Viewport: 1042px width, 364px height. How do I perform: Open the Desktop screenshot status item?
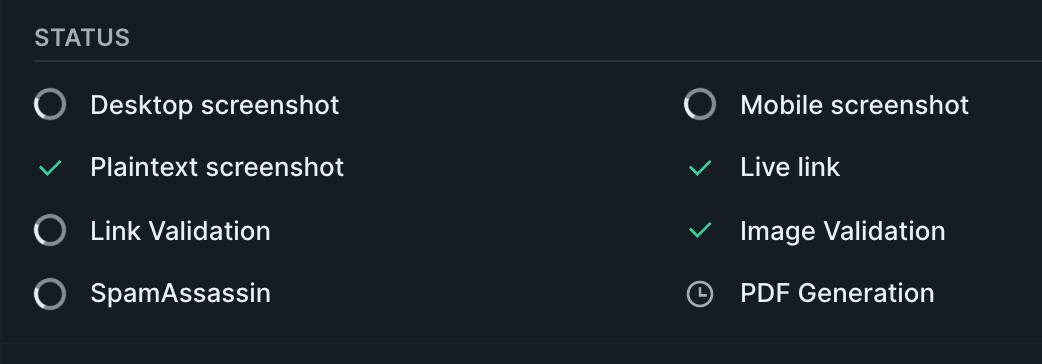(215, 105)
